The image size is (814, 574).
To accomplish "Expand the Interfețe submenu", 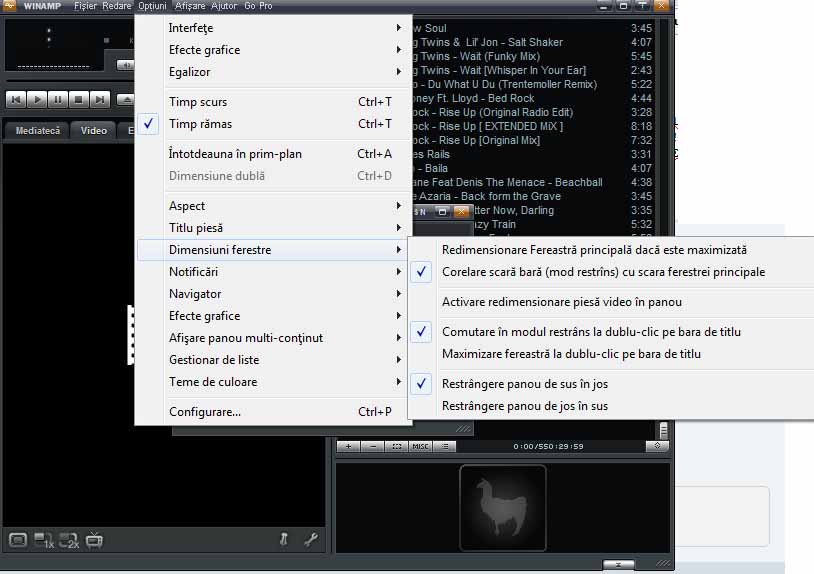I will [274, 28].
